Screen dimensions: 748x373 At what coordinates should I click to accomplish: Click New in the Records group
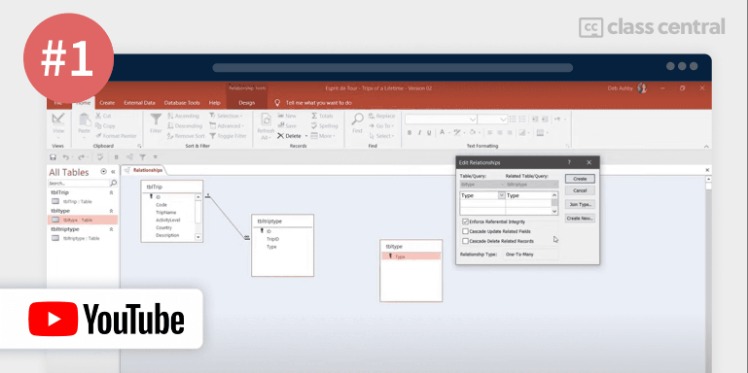click(x=287, y=116)
